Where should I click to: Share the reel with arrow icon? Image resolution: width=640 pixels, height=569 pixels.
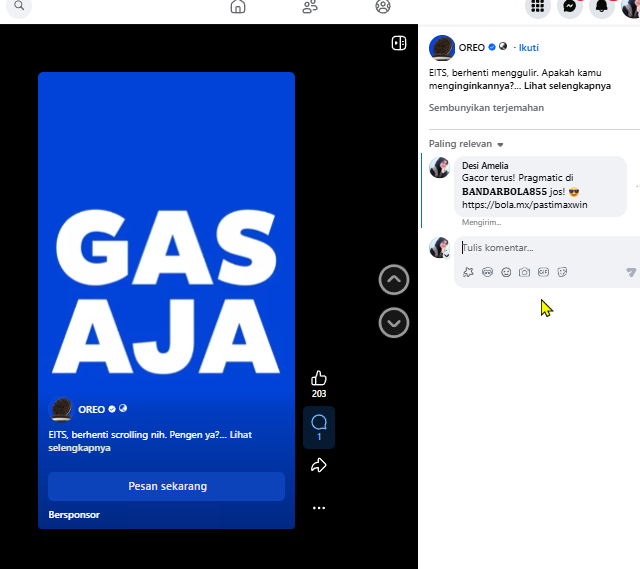coord(319,465)
